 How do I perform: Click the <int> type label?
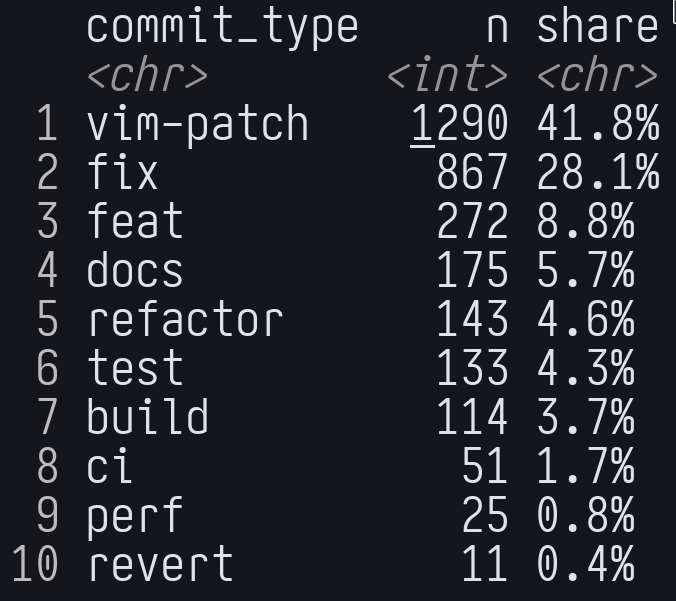tap(448, 75)
